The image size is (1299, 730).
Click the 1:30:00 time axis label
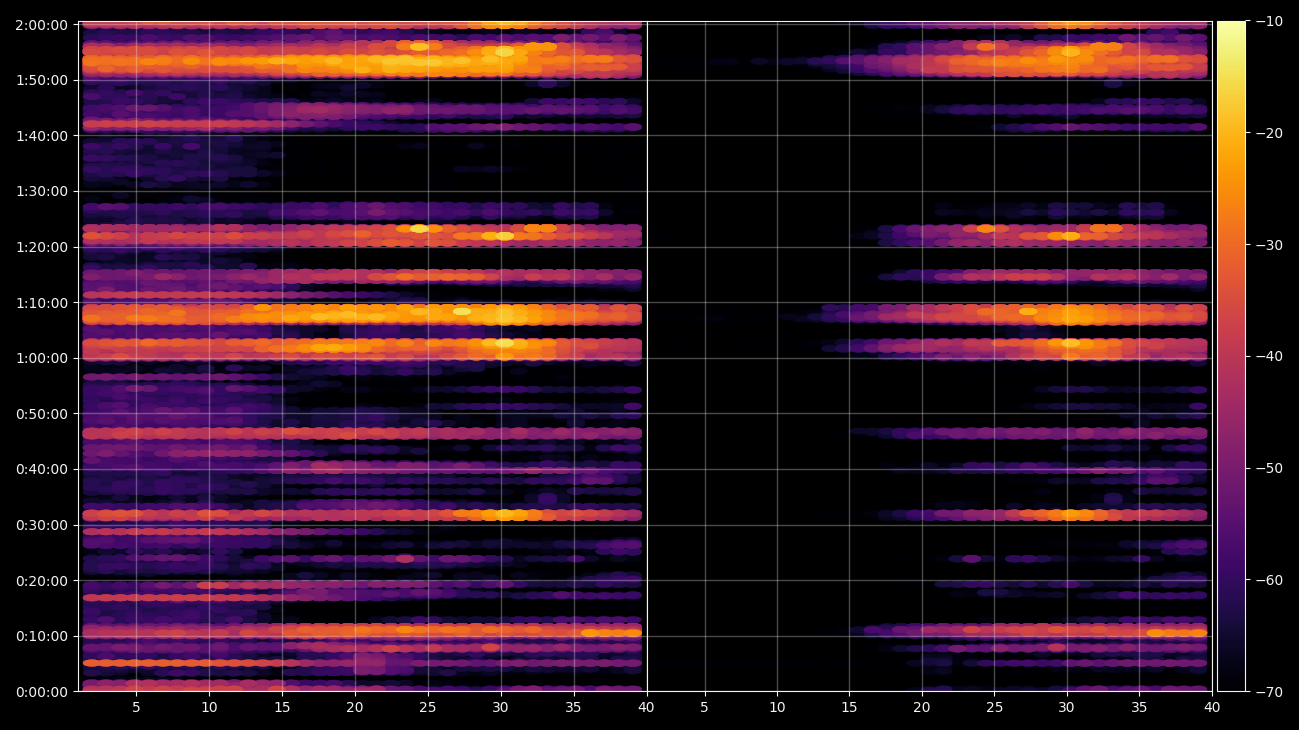coord(41,191)
